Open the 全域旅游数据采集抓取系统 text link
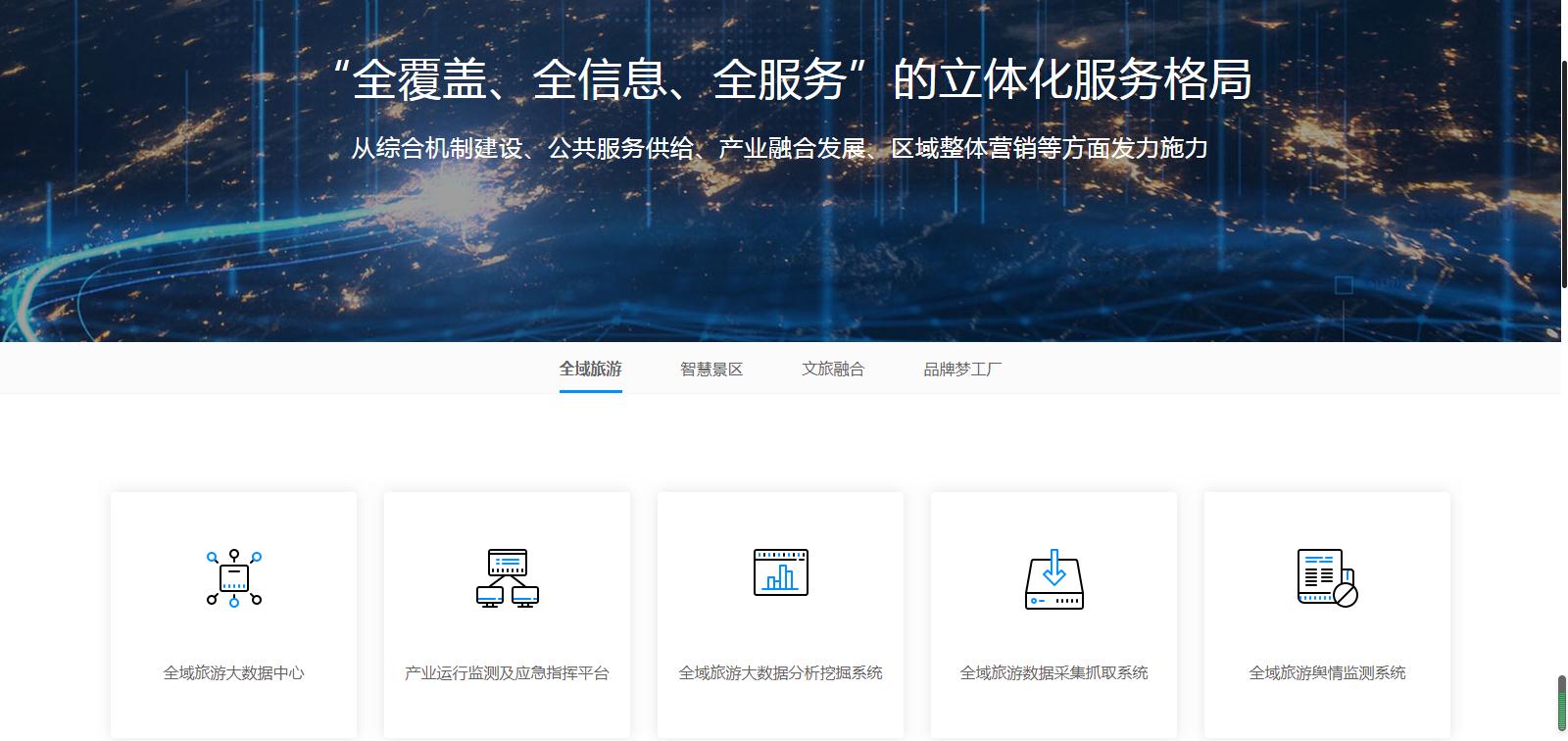1568x741 pixels. click(x=1053, y=673)
